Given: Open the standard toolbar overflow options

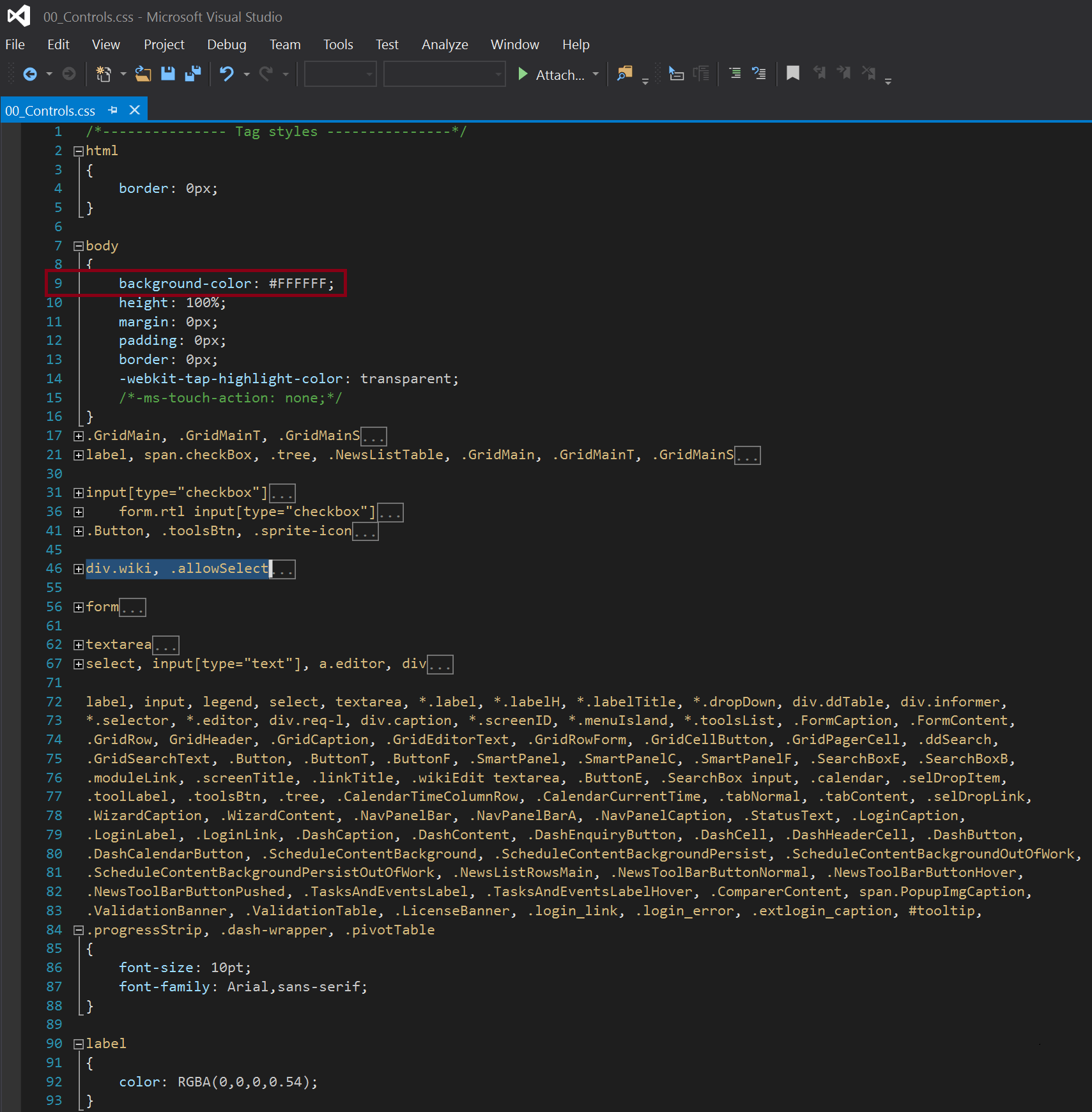Looking at the screenshot, I should (645, 81).
